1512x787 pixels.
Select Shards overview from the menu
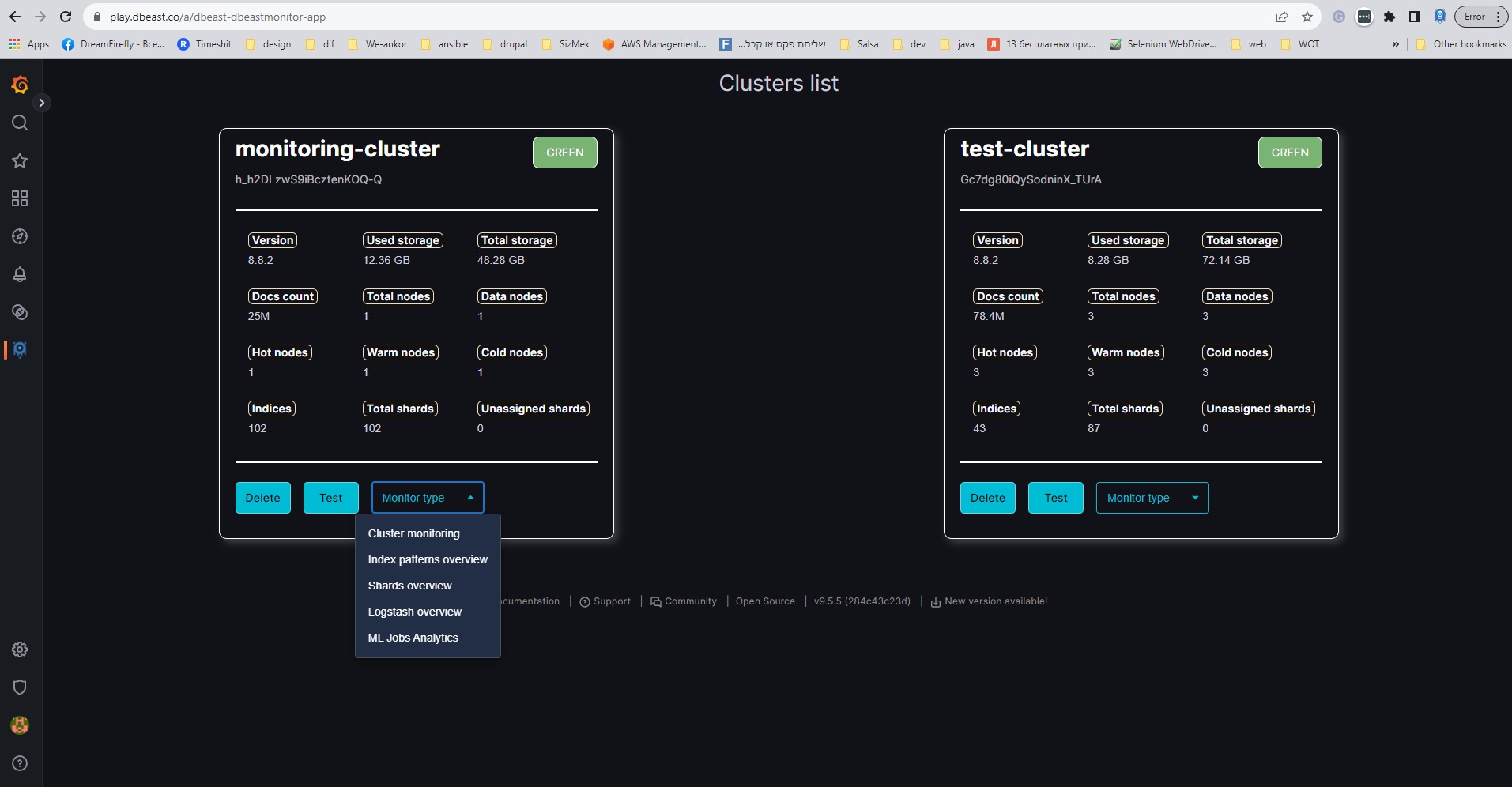tap(409, 585)
